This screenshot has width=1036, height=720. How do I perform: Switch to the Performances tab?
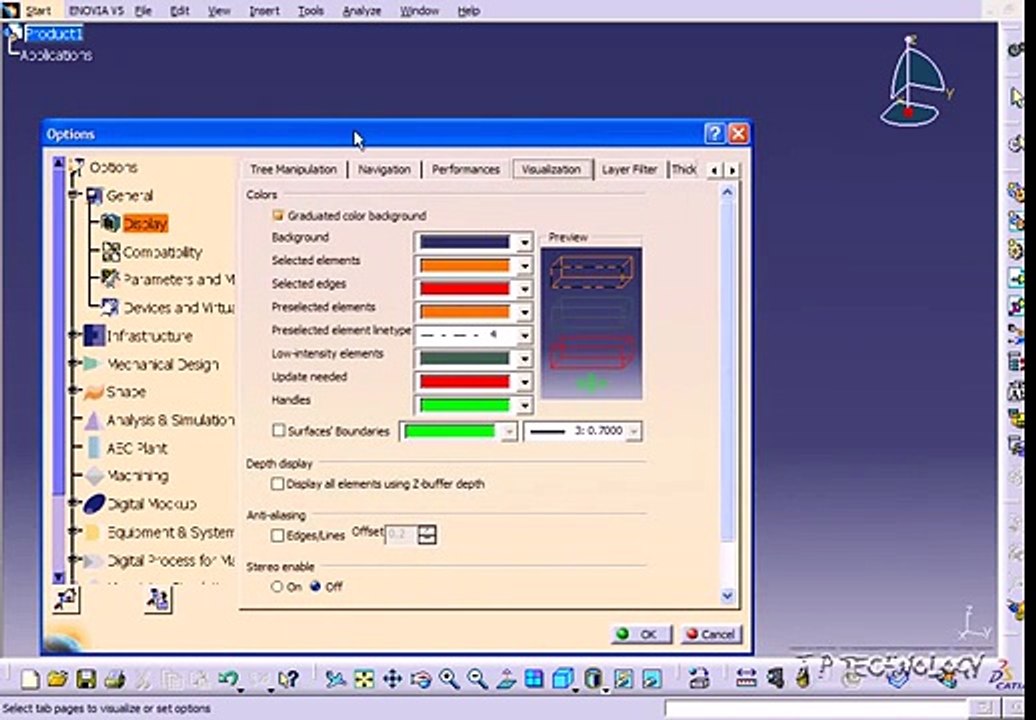pos(466,170)
